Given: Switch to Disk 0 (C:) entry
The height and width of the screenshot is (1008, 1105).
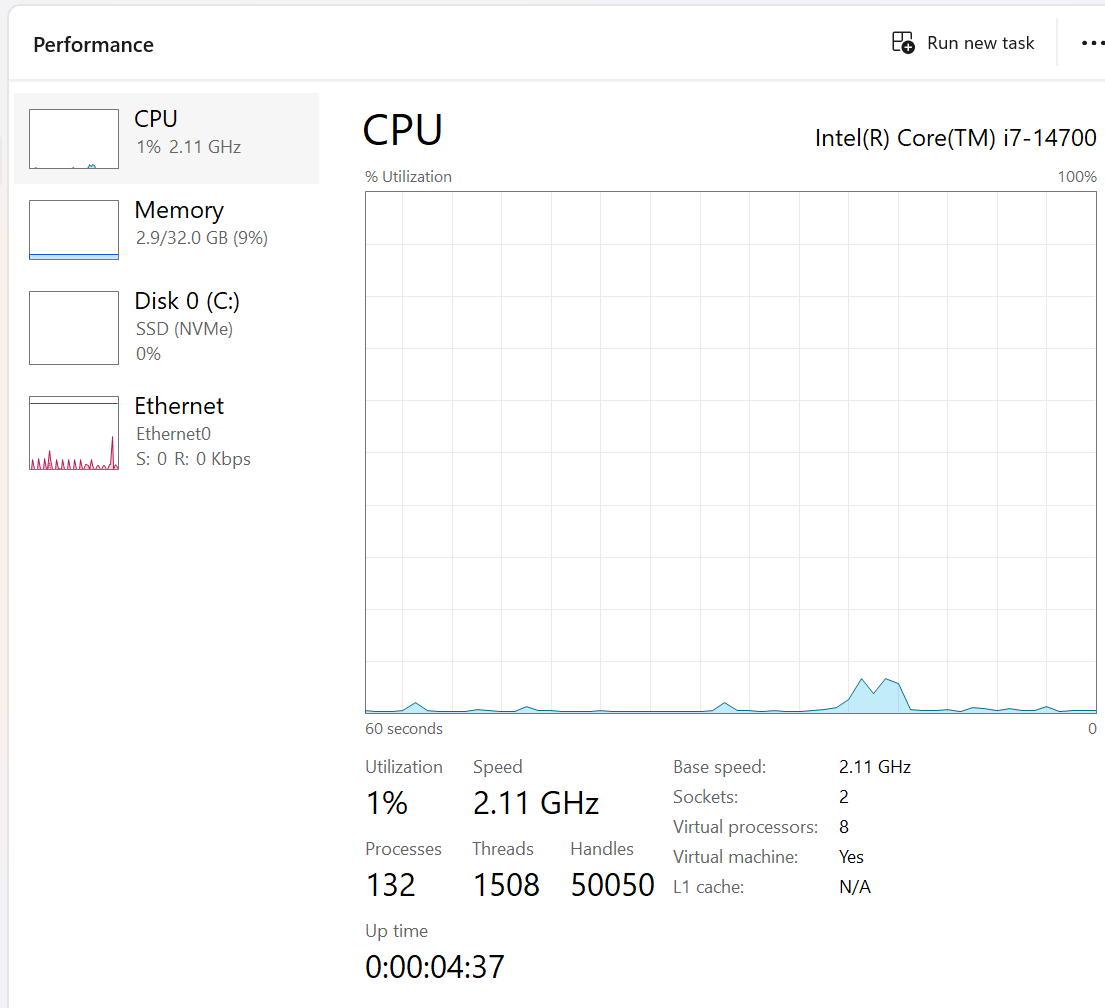Looking at the screenshot, I should 187,301.
